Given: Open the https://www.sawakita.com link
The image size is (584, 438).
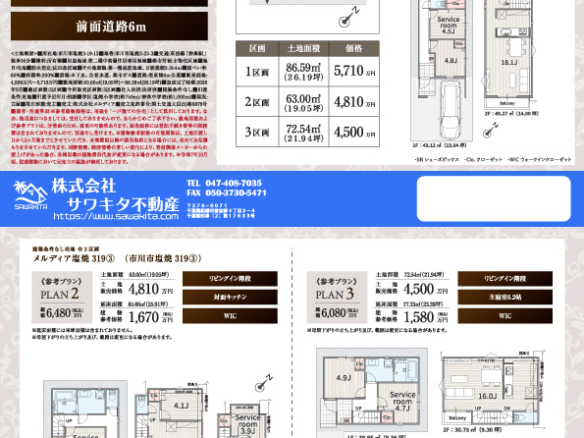Looking at the screenshot, I should tap(116, 216).
